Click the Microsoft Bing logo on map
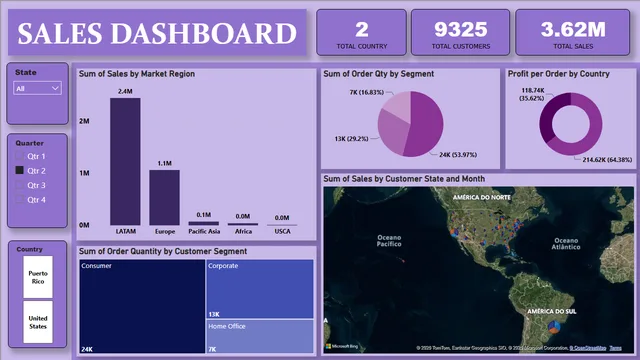Image resolution: width=640 pixels, height=360 pixels. pos(342,347)
